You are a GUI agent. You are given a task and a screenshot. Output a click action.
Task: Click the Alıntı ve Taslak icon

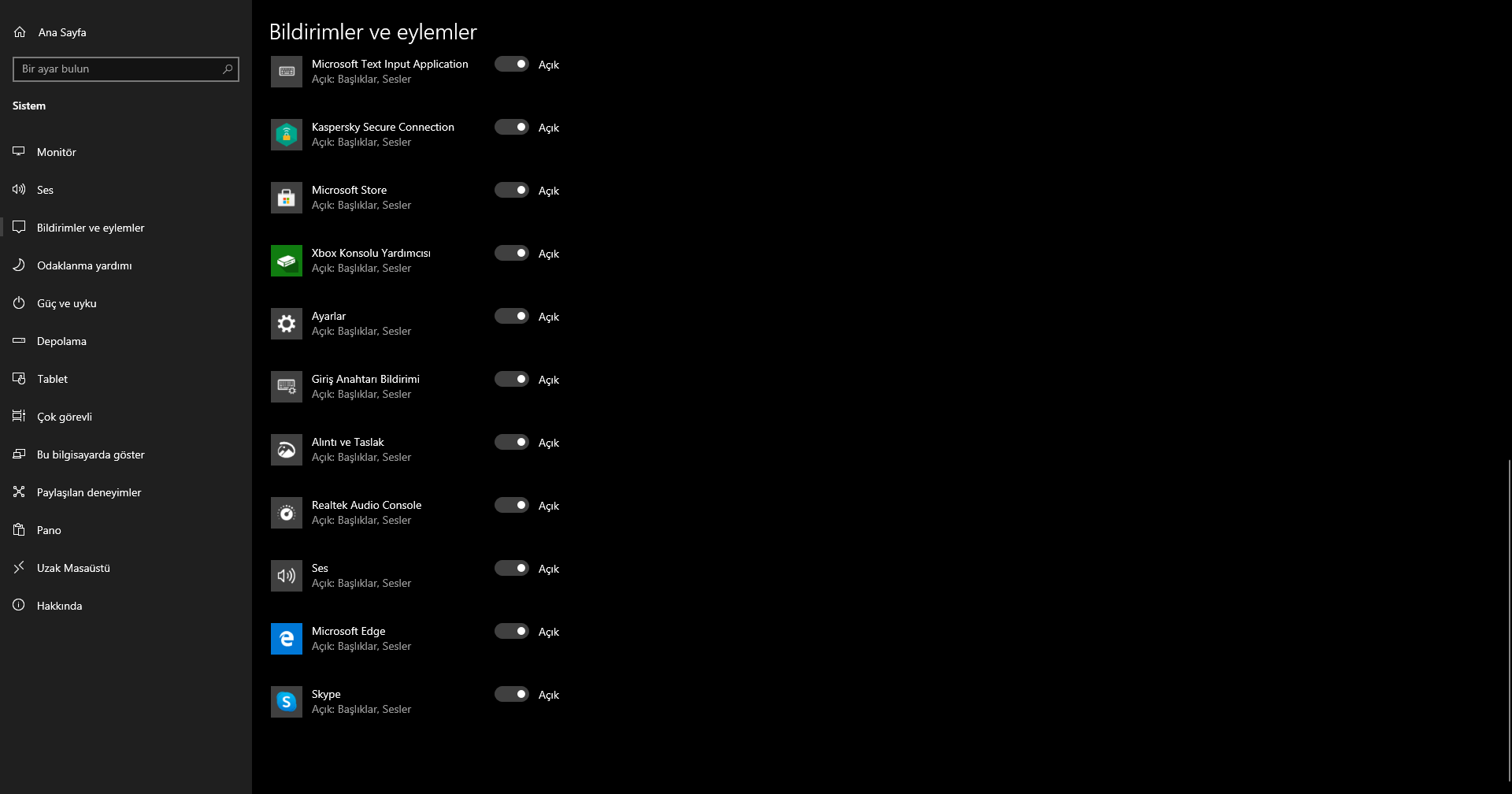click(287, 450)
